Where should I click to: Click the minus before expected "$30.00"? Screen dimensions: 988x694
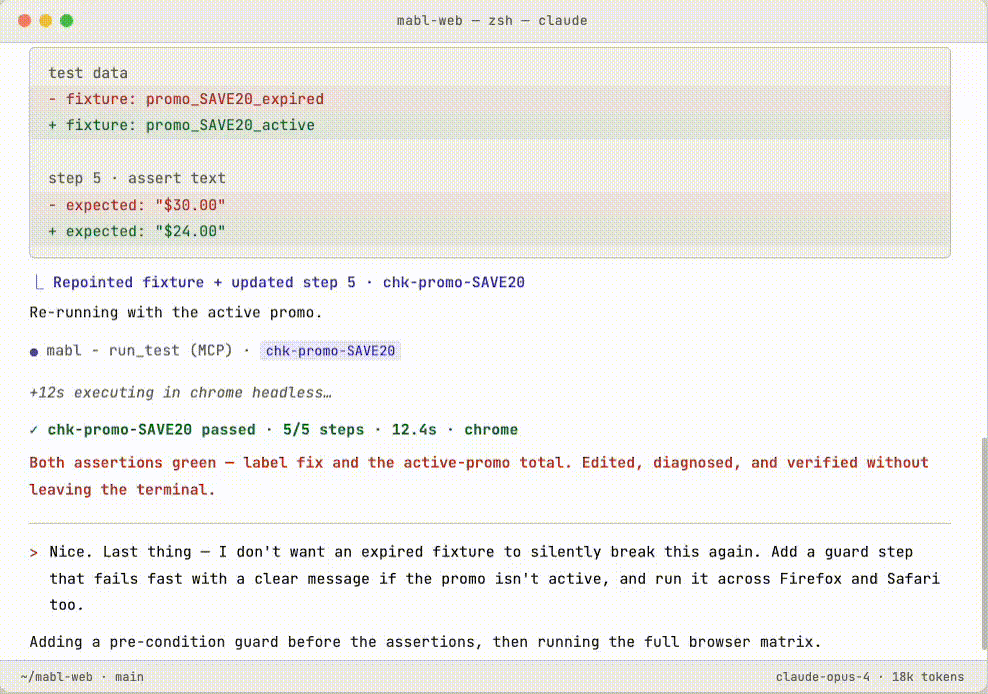[x=52, y=205]
